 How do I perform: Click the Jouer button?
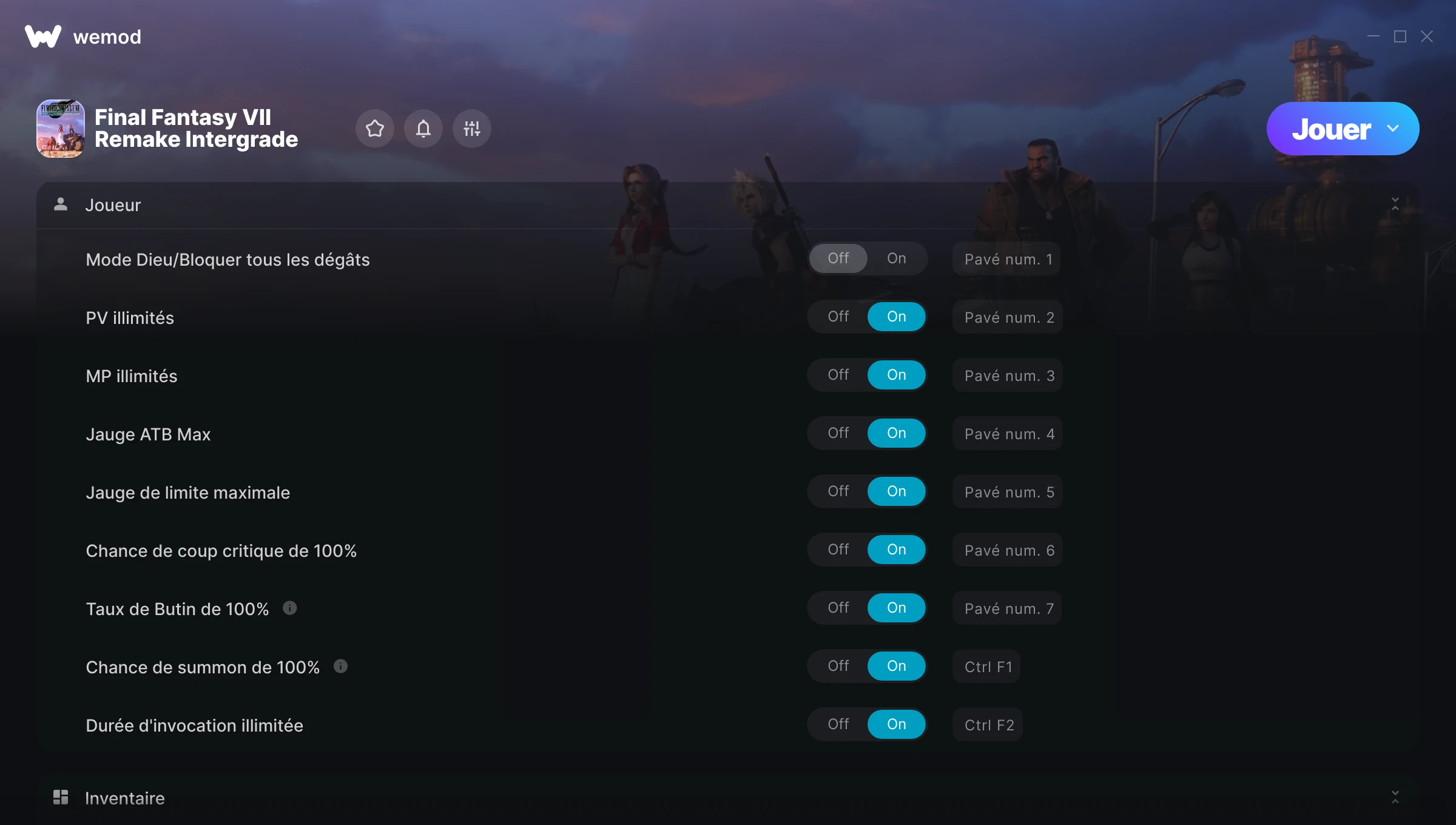(x=1331, y=129)
